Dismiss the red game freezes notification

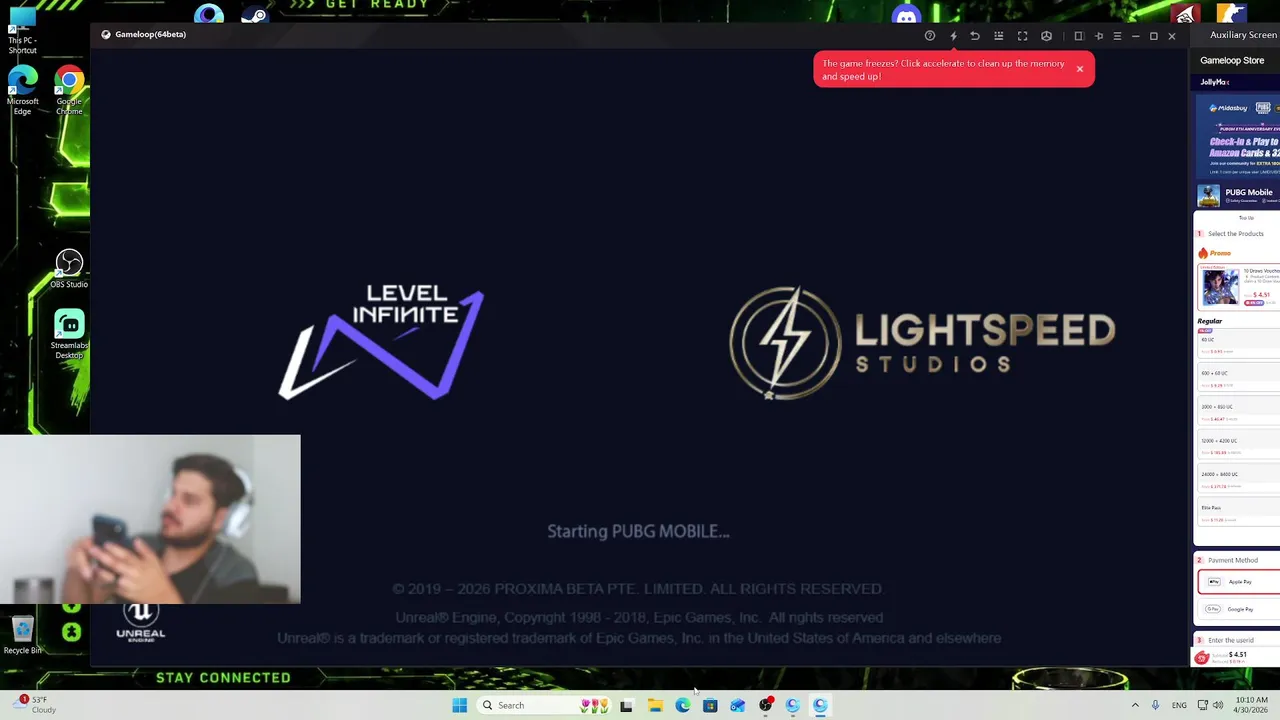pyautogui.click(x=1080, y=69)
